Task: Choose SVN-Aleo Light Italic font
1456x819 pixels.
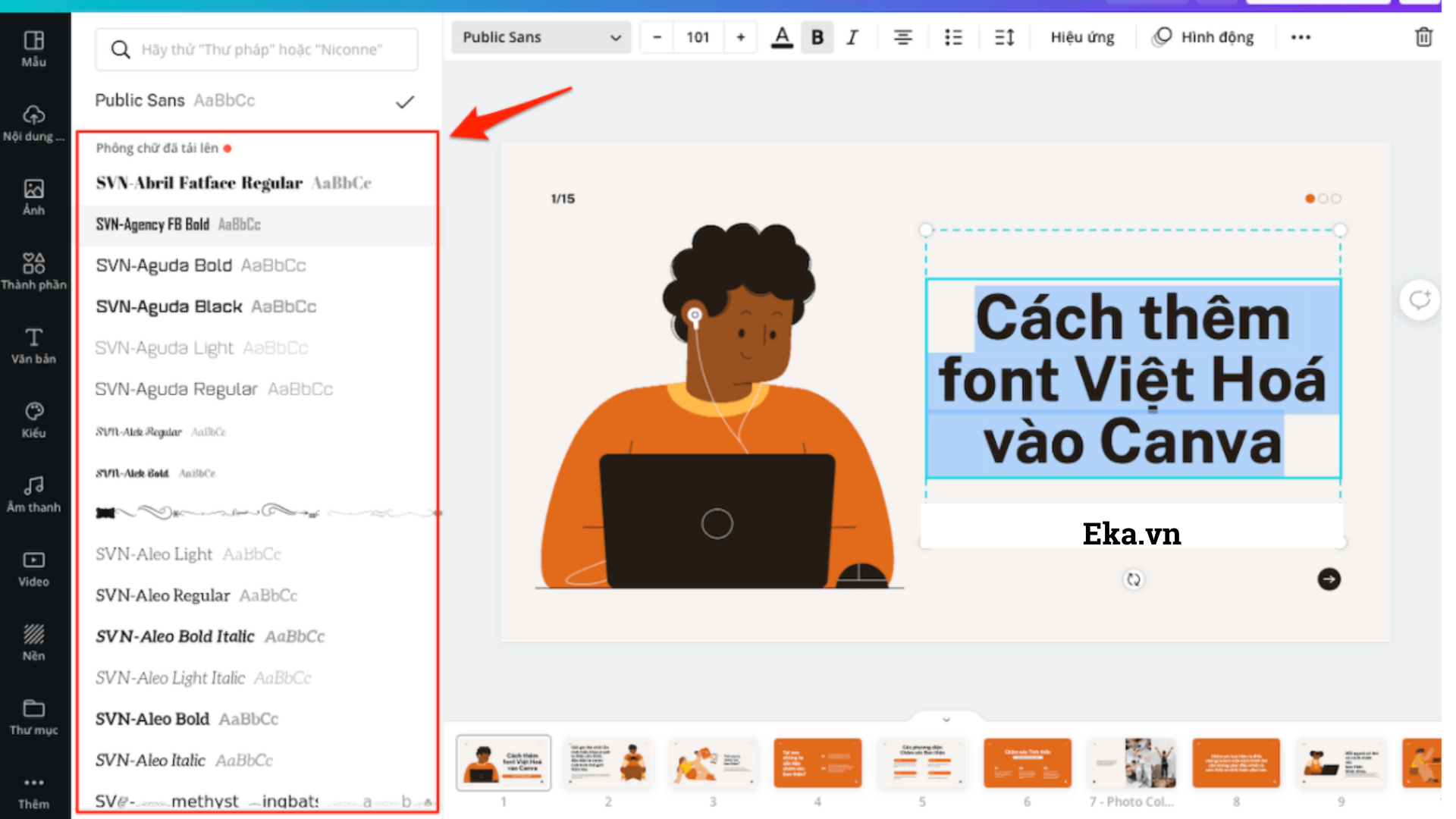Action: point(258,678)
